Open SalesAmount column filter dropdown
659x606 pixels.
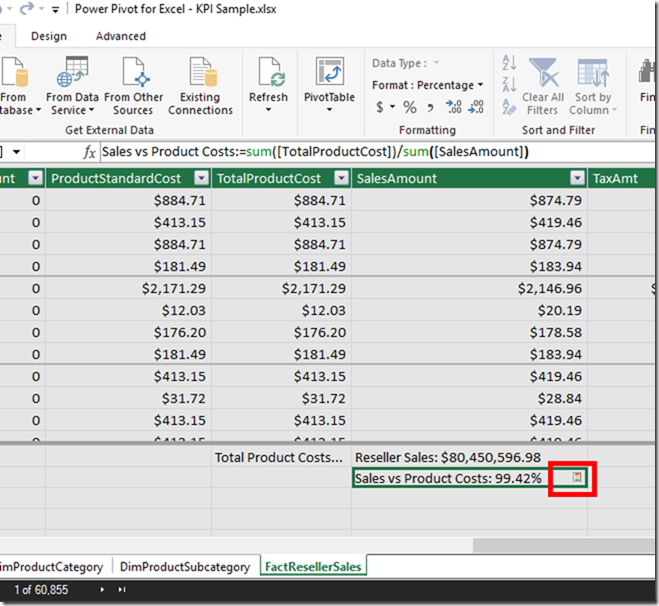click(577, 178)
